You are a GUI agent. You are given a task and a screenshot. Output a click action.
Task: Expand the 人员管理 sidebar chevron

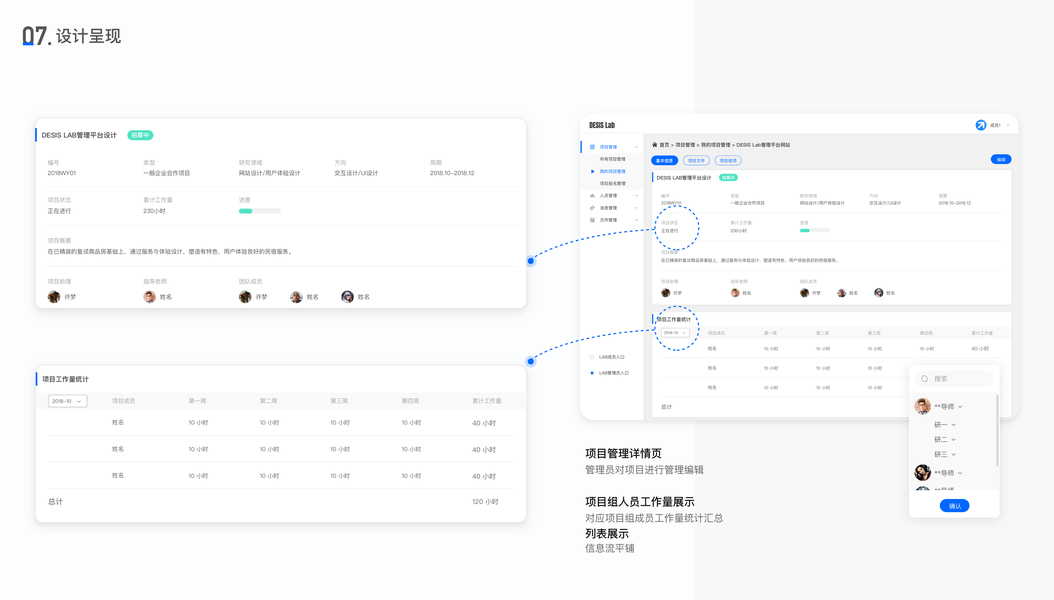tap(637, 196)
